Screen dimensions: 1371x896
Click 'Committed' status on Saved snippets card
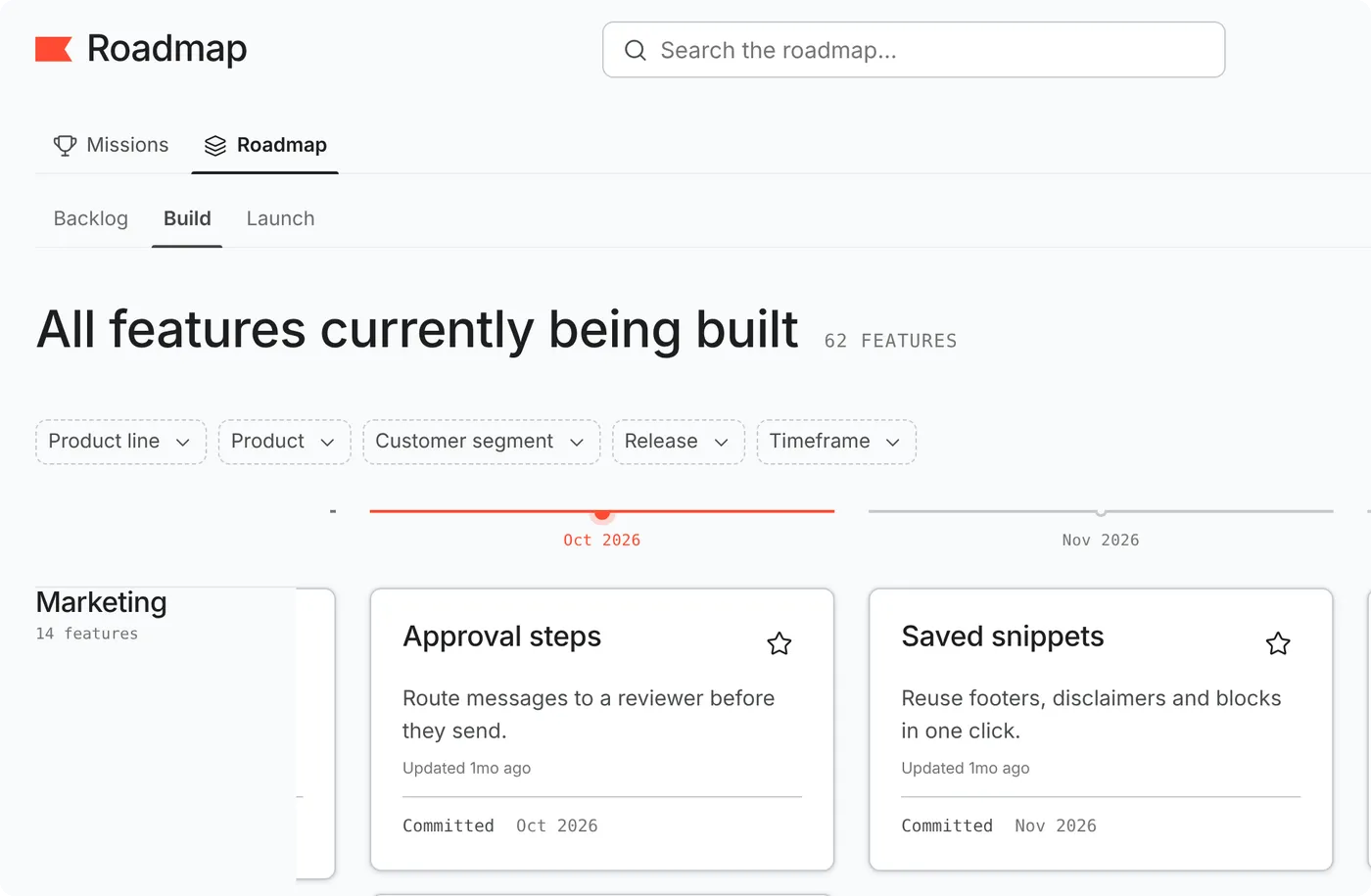tap(947, 825)
